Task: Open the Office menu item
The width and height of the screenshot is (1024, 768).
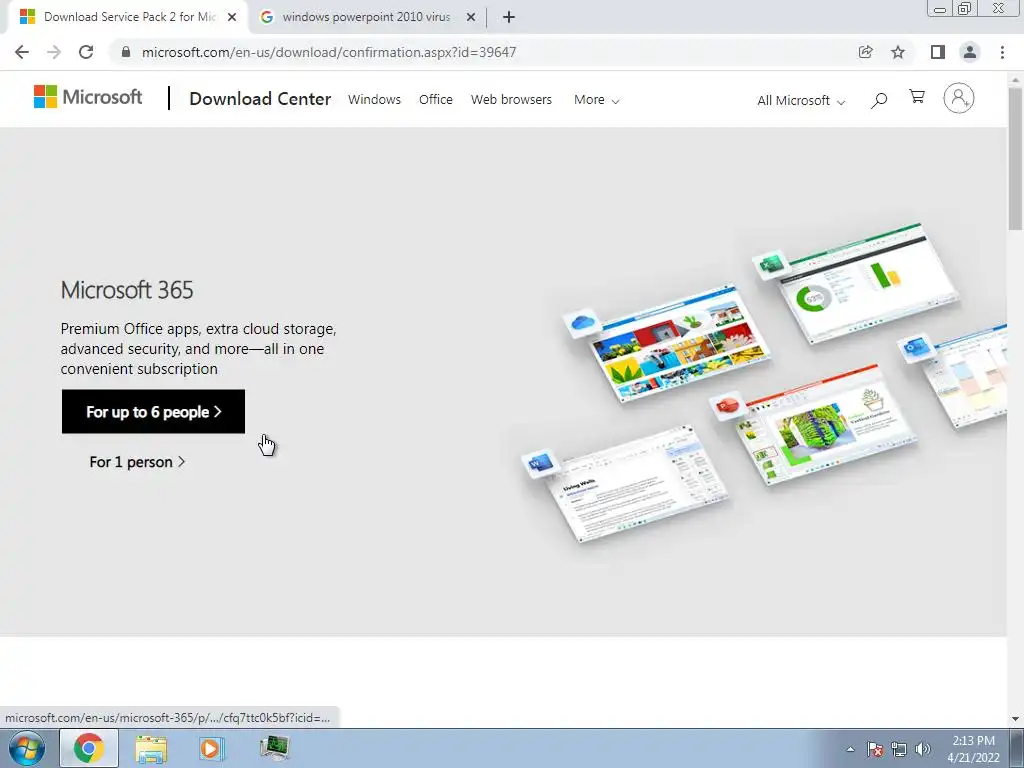Action: pyautogui.click(x=436, y=99)
